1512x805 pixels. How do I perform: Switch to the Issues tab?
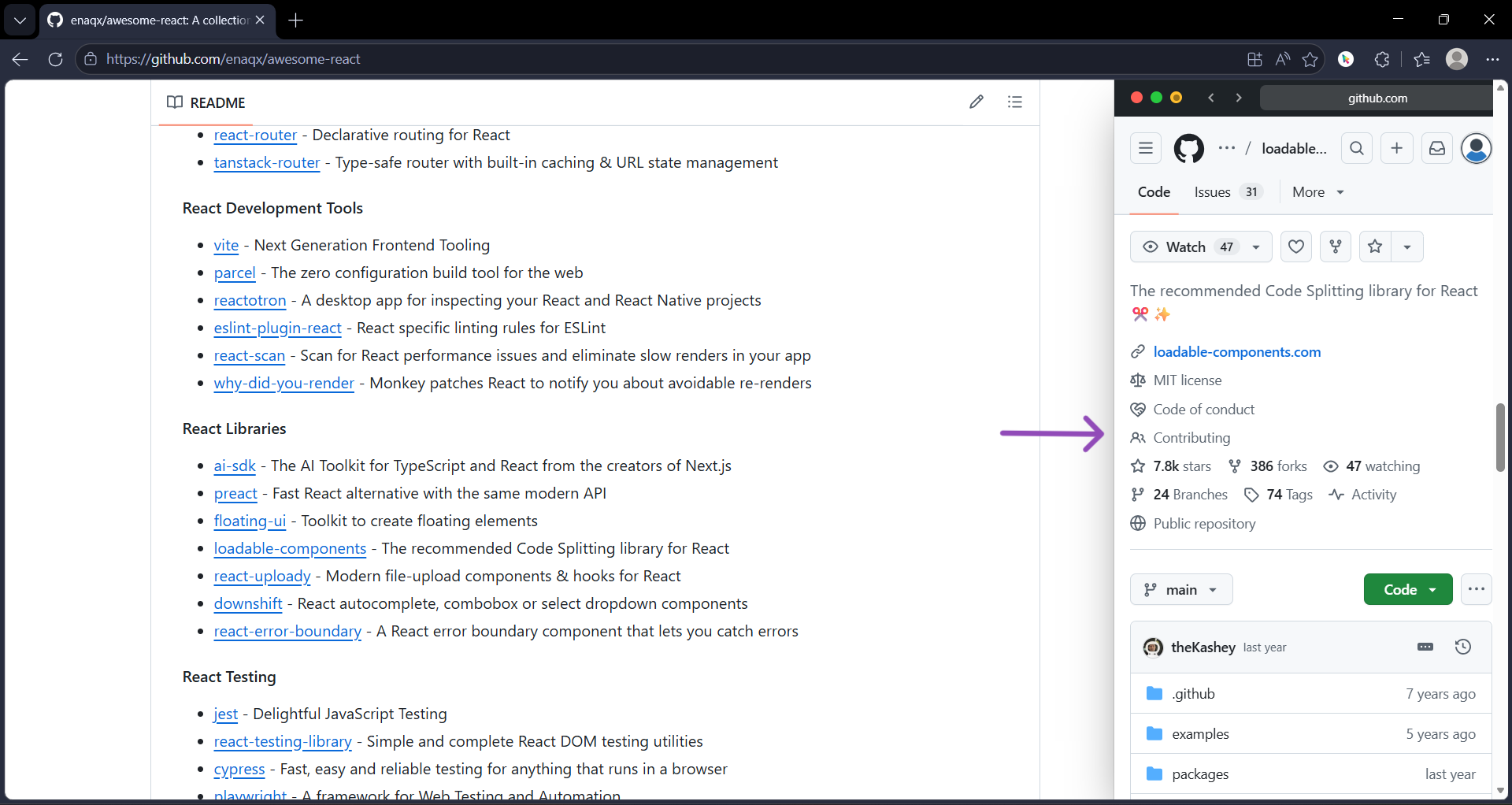pyautogui.click(x=1228, y=192)
